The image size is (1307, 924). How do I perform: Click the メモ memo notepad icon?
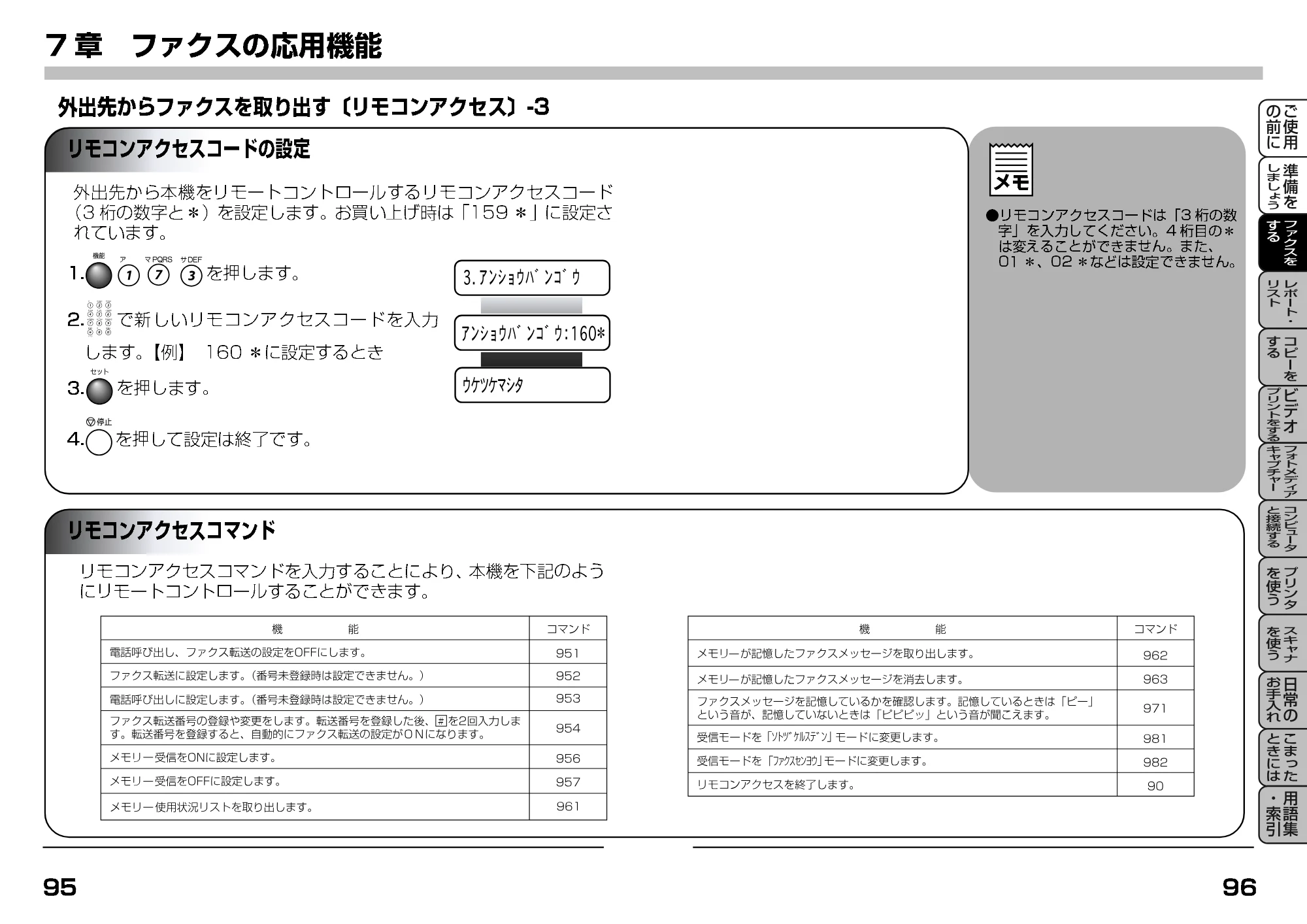pyautogui.click(x=1011, y=170)
